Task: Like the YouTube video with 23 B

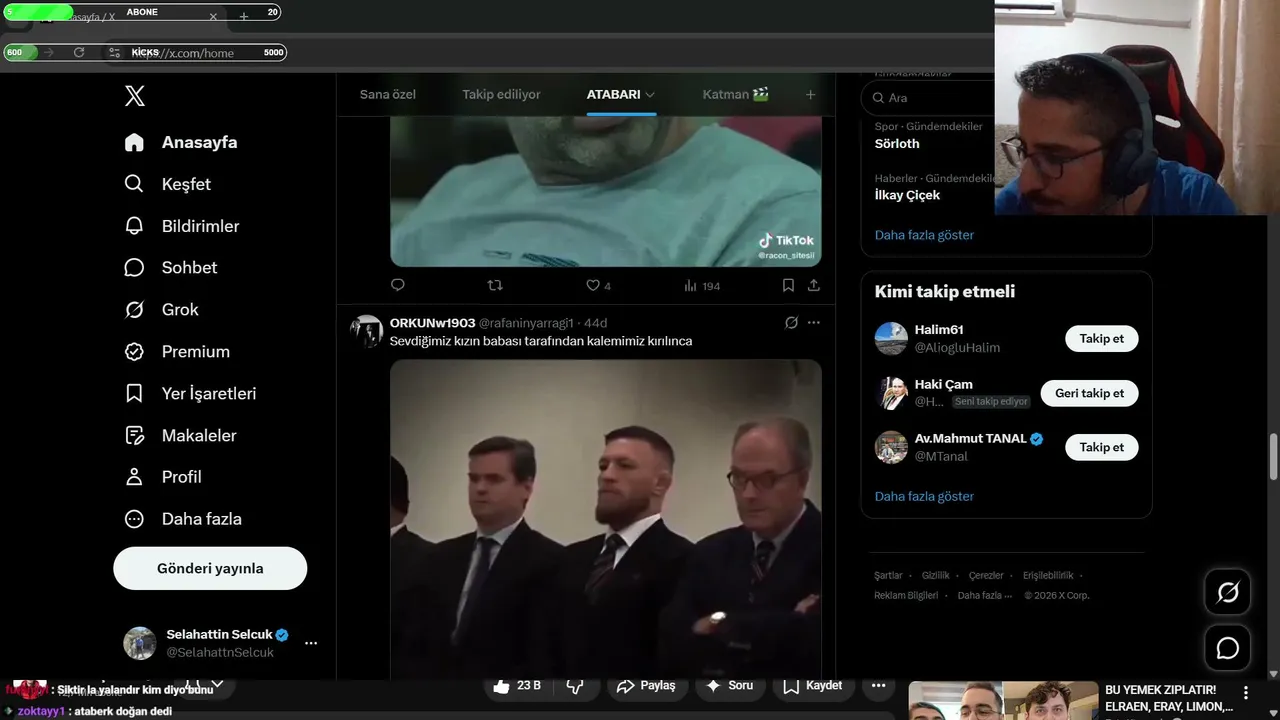Action: click(518, 686)
